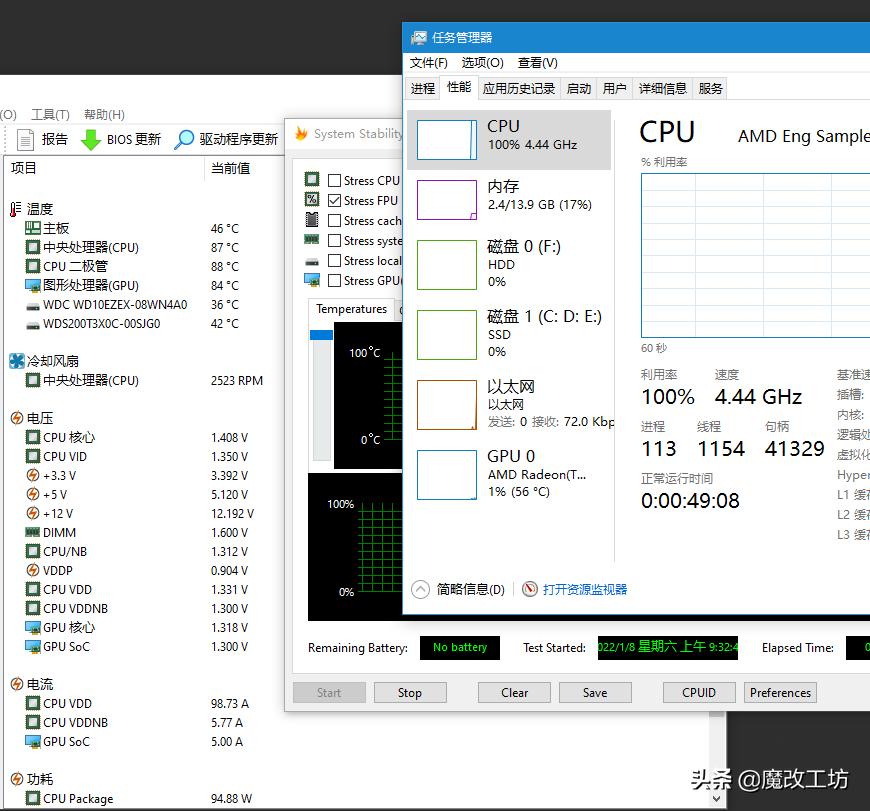Click the fan icon next to 冷却风扇
This screenshot has width=870, height=811.
tap(15, 360)
